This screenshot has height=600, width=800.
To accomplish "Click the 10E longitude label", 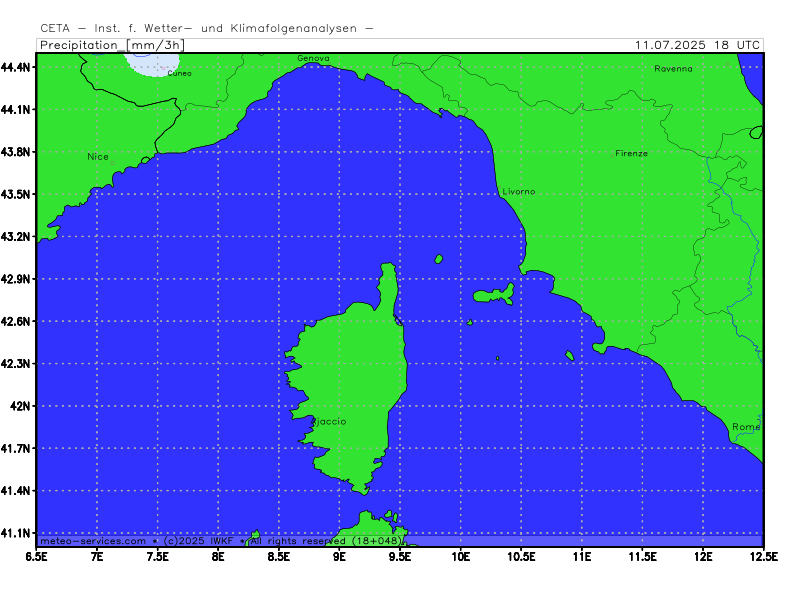I will [x=461, y=557].
